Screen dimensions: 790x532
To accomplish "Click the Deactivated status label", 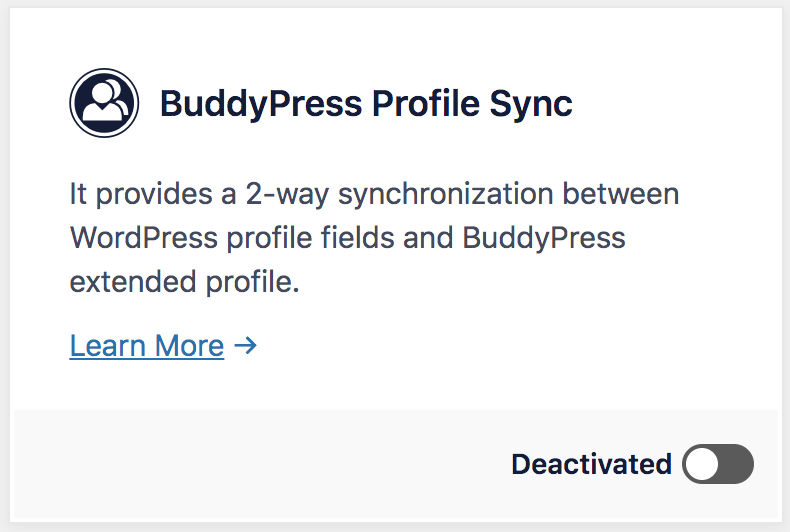I will [x=591, y=464].
